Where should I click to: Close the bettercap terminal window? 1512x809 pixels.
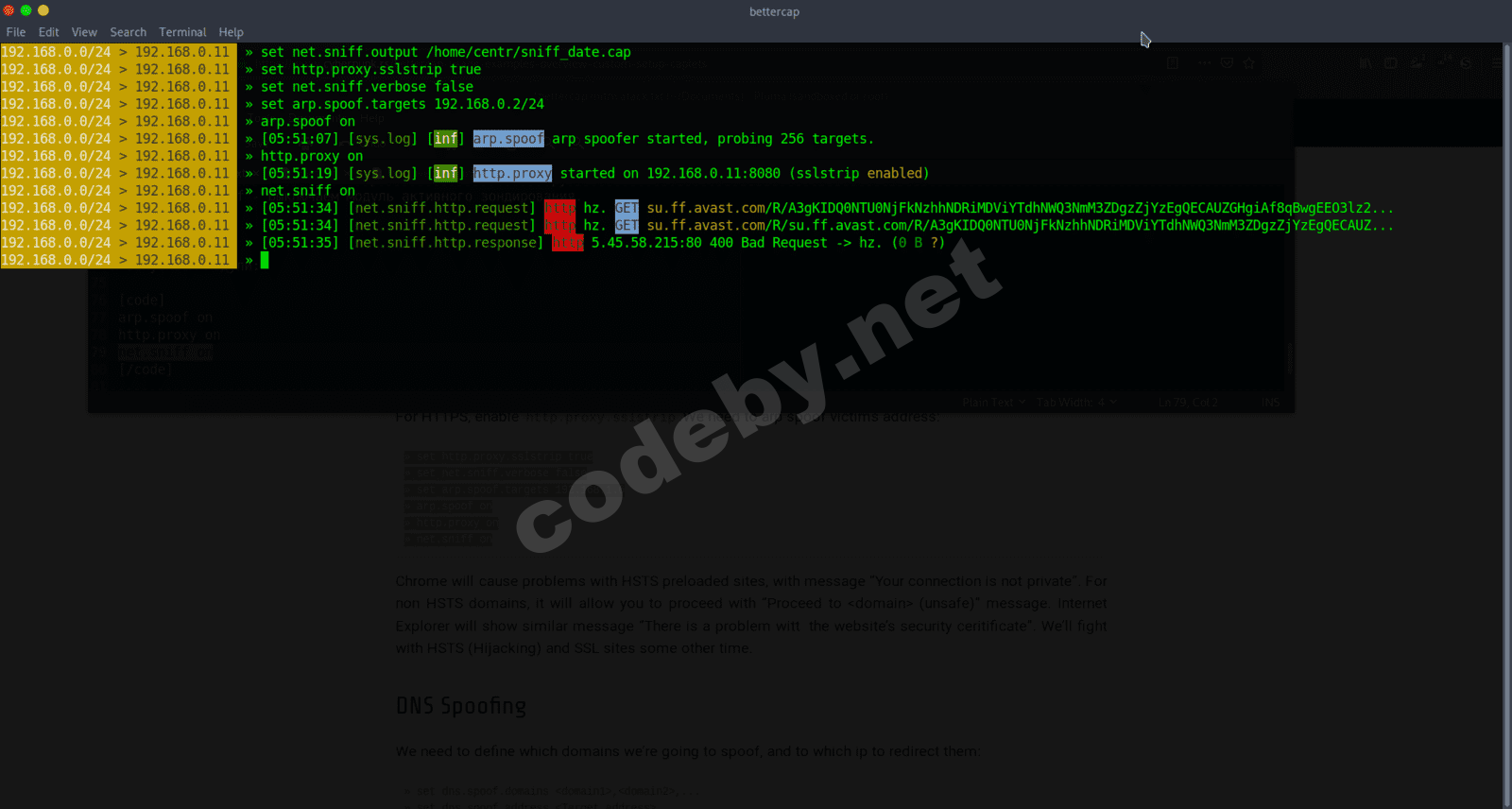pyautogui.click(x=9, y=10)
